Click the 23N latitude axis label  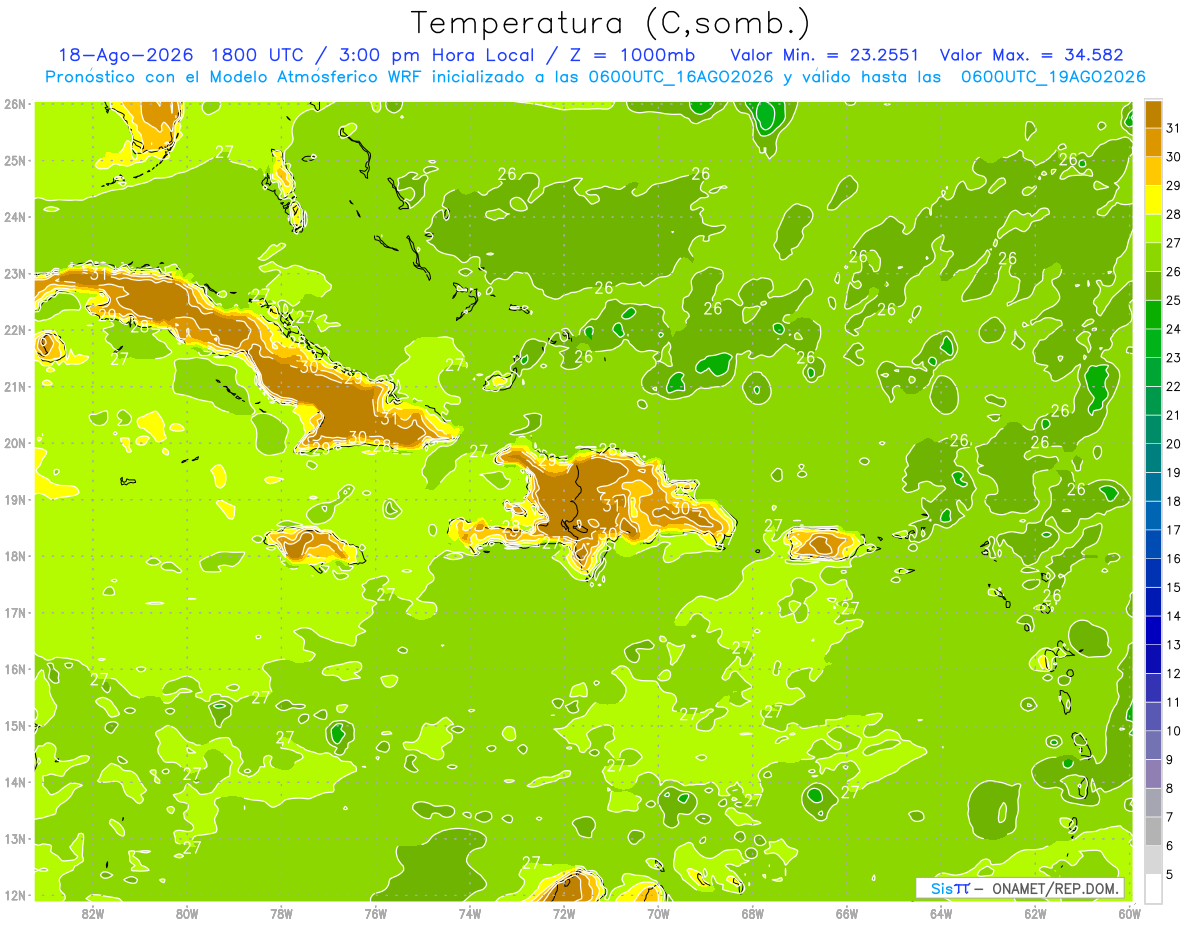tap(15, 273)
